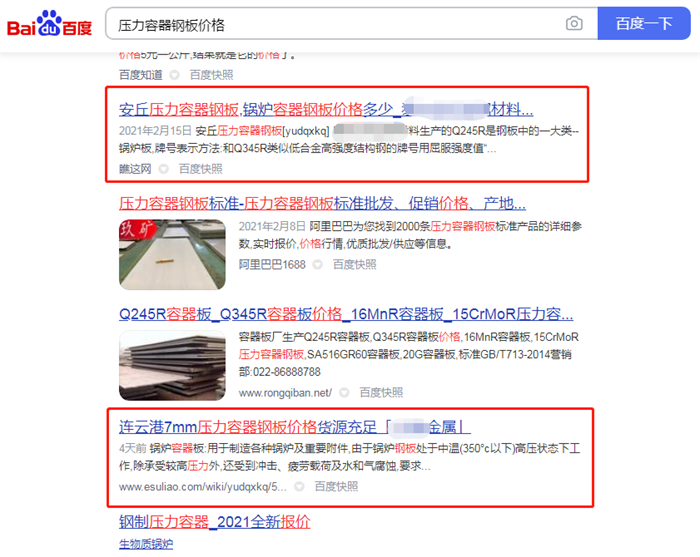Viewport: 700px width, 557px height.
Task: Click the 百度一下 search button
Action: [644, 23]
